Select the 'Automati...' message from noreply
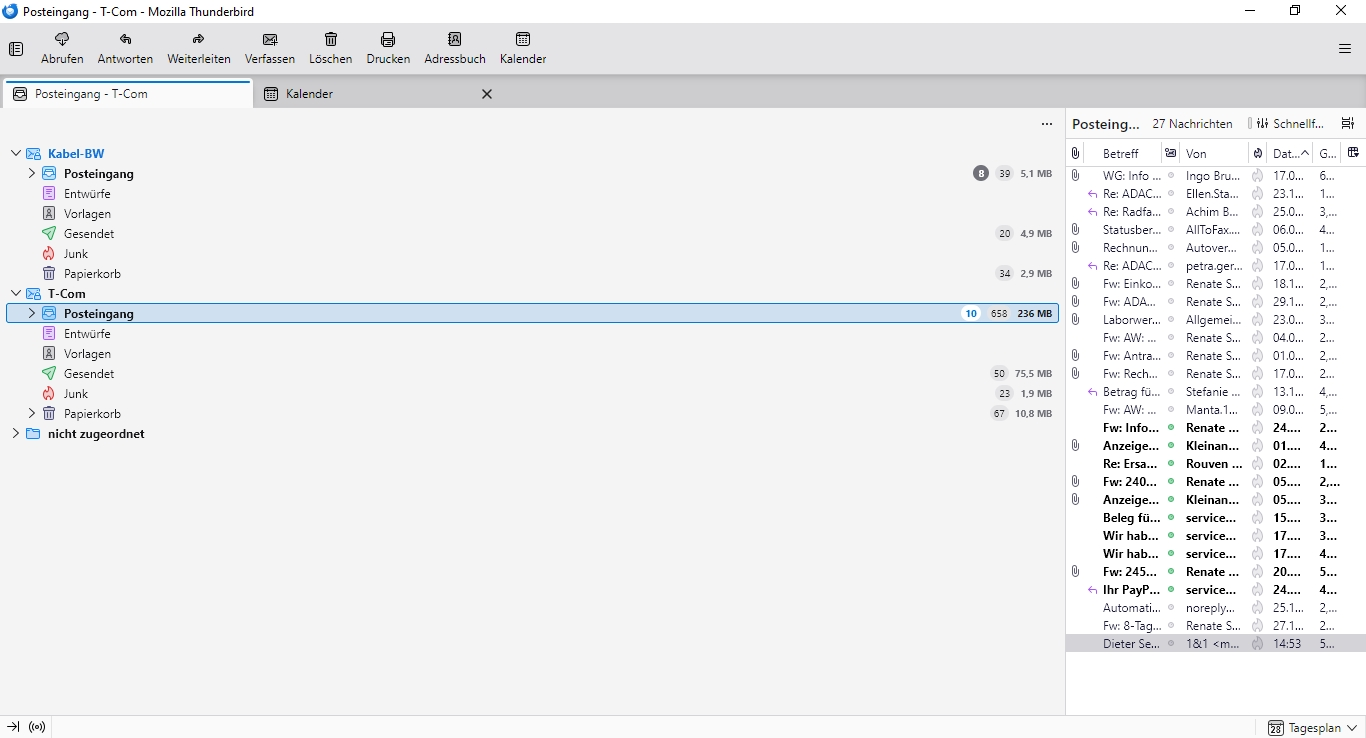 pos(1215,608)
